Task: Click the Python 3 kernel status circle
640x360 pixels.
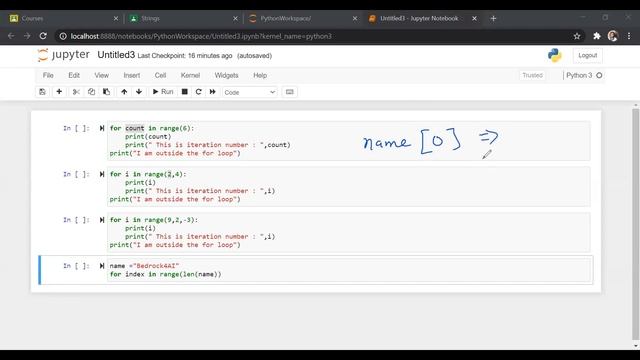Action: click(599, 75)
